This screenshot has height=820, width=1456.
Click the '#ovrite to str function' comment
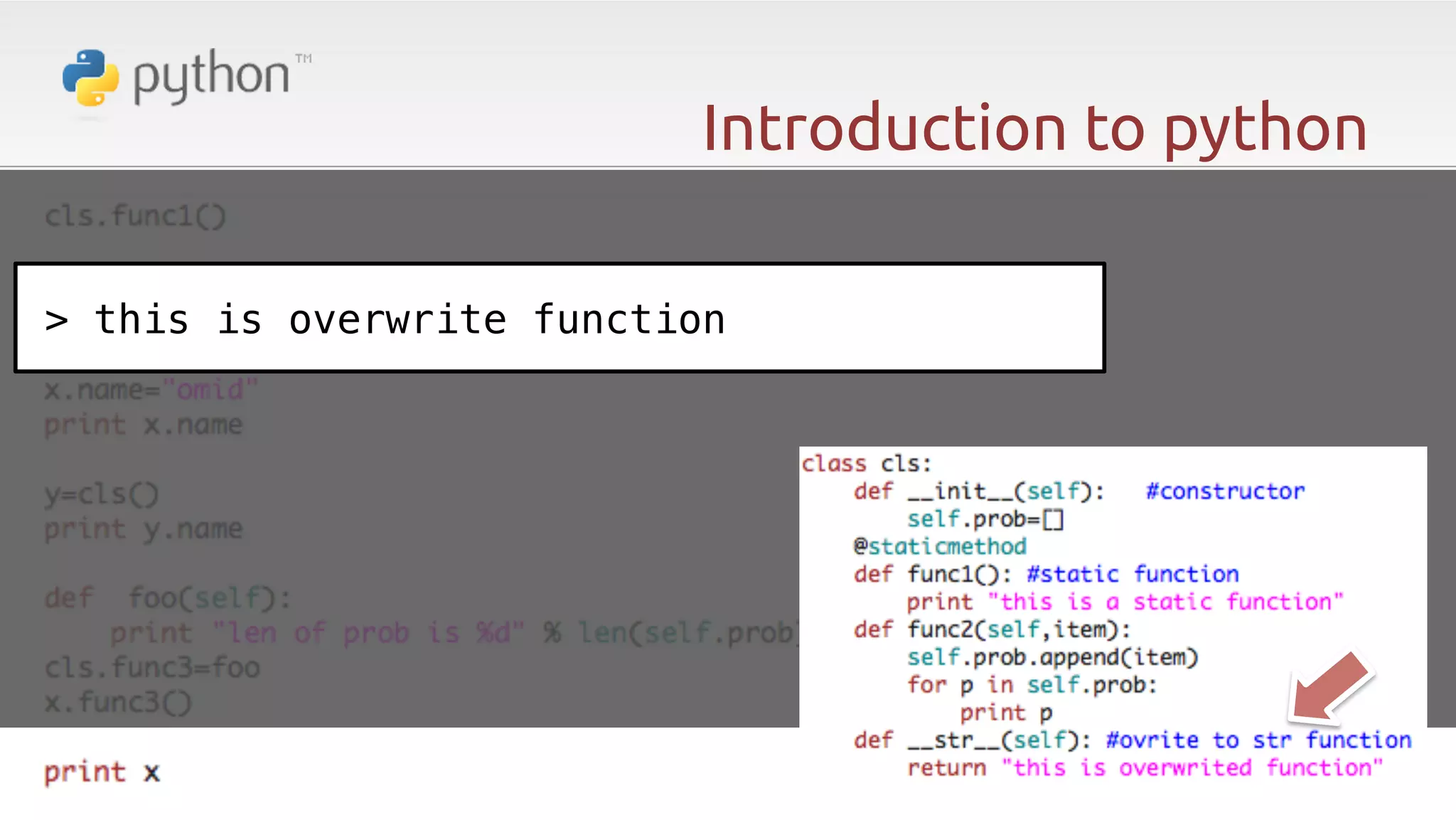(x=1259, y=740)
